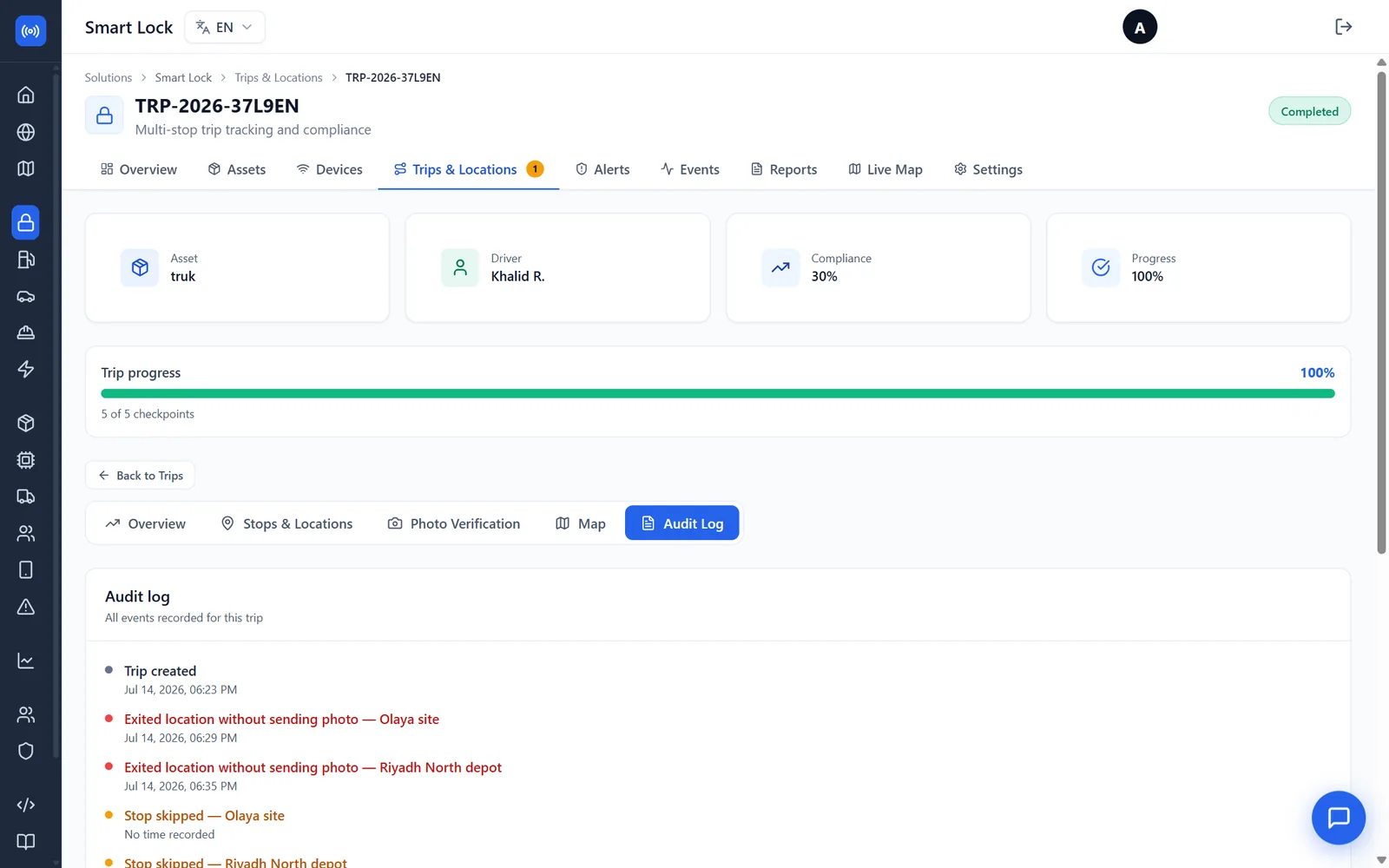This screenshot has height=868, width=1389.
Task: Switch to the Assets tab
Action: click(x=237, y=169)
